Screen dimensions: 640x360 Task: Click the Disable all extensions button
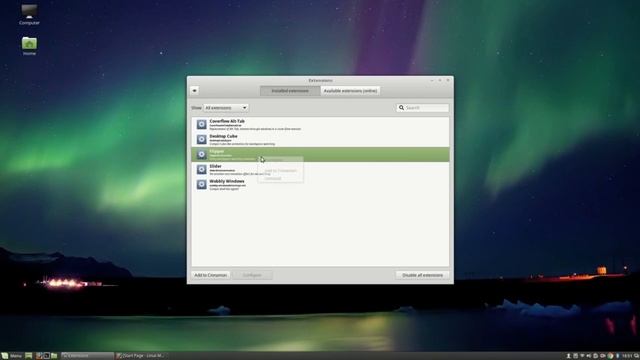(x=422, y=275)
